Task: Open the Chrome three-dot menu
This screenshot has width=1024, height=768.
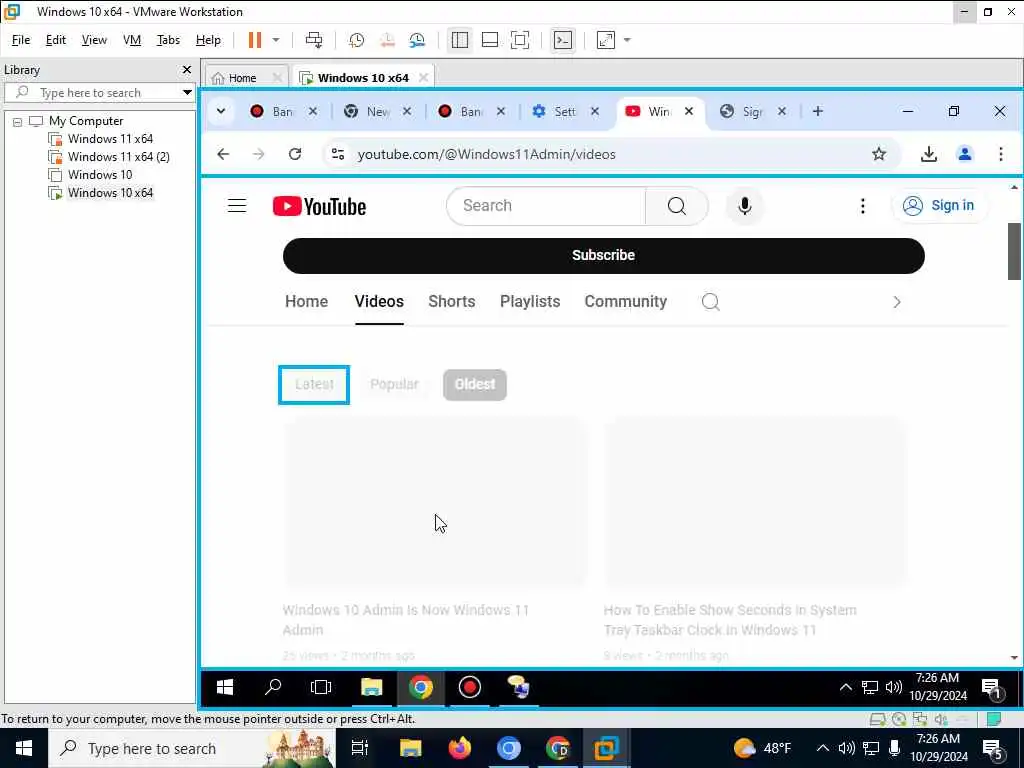Action: (x=1000, y=154)
